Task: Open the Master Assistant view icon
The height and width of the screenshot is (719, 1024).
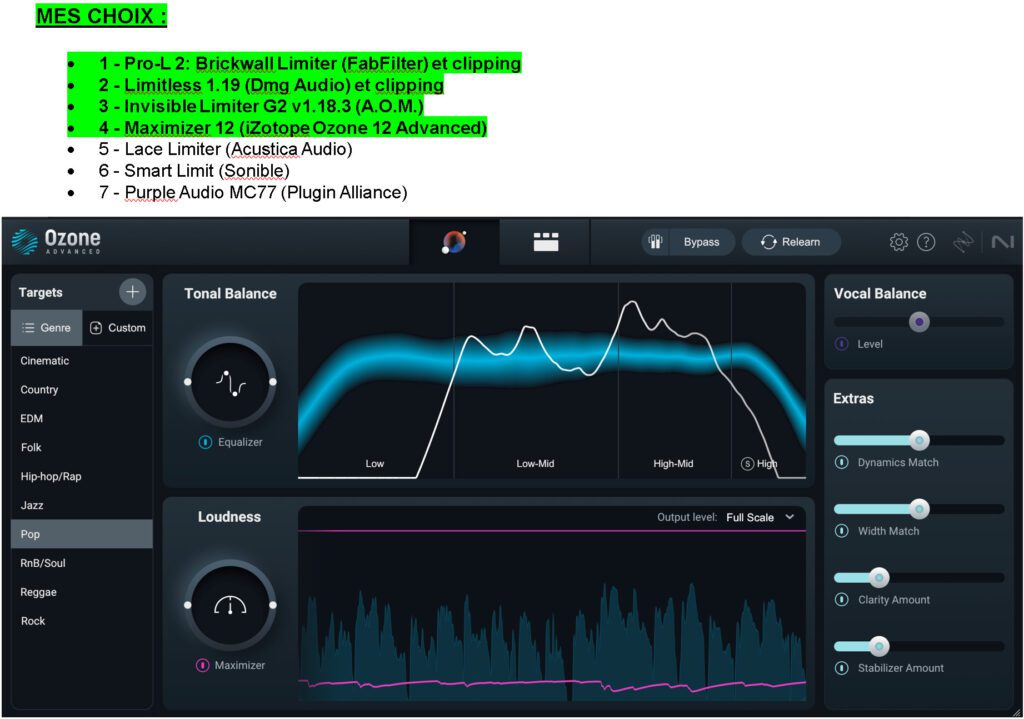Action: (x=454, y=242)
